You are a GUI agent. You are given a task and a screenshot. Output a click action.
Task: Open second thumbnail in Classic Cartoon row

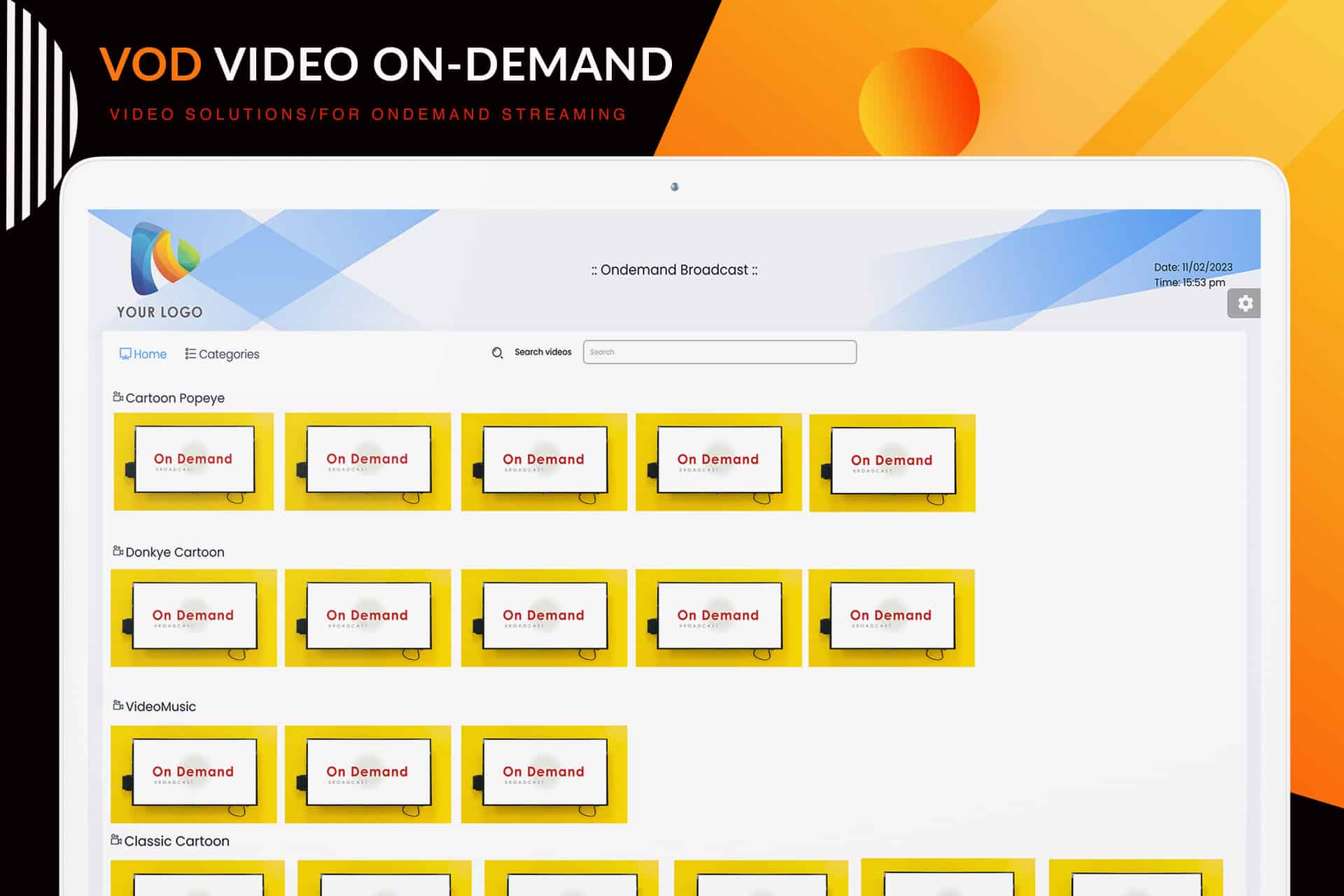(x=384, y=878)
